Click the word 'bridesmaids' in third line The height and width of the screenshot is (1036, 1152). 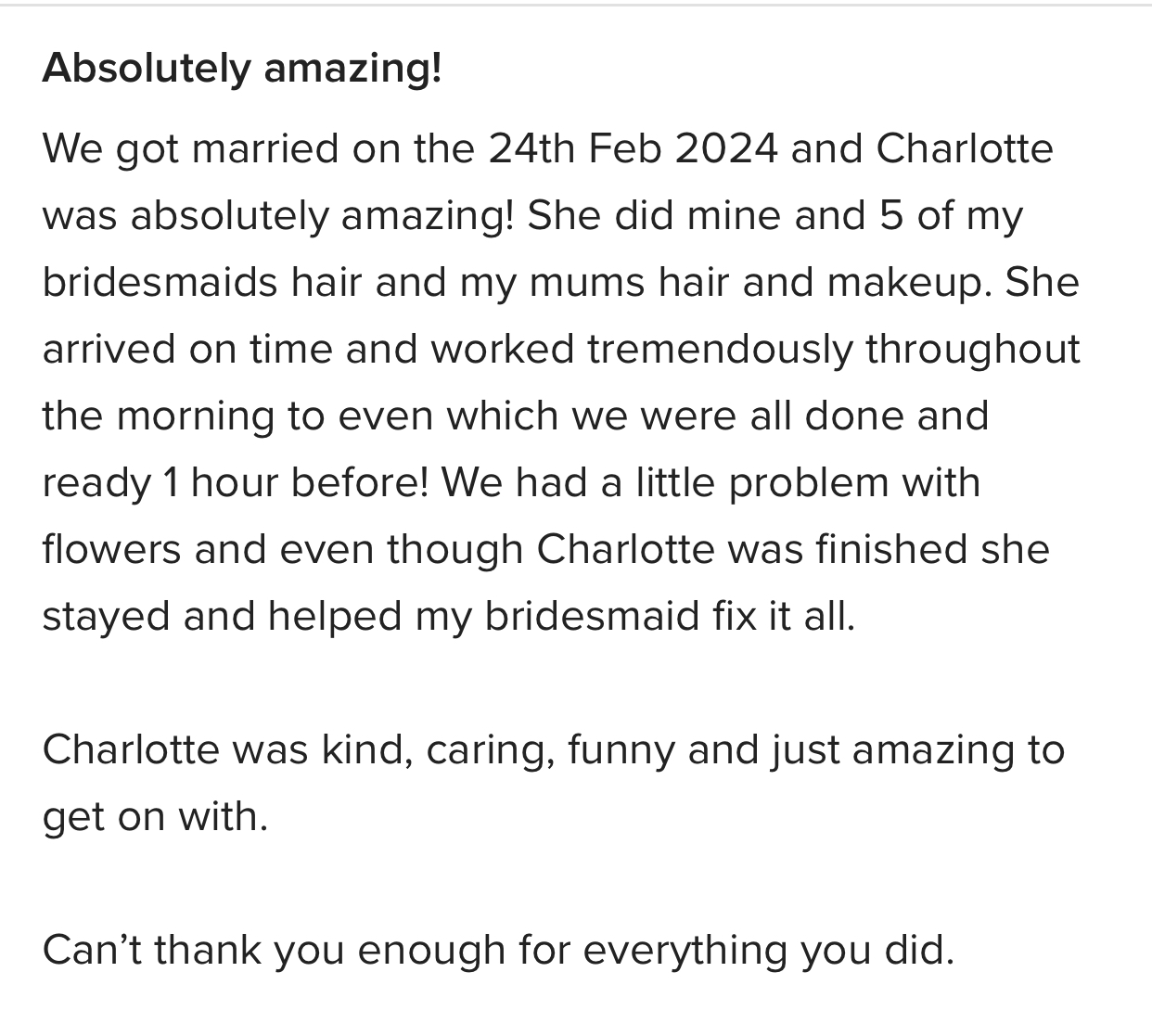tap(160, 283)
